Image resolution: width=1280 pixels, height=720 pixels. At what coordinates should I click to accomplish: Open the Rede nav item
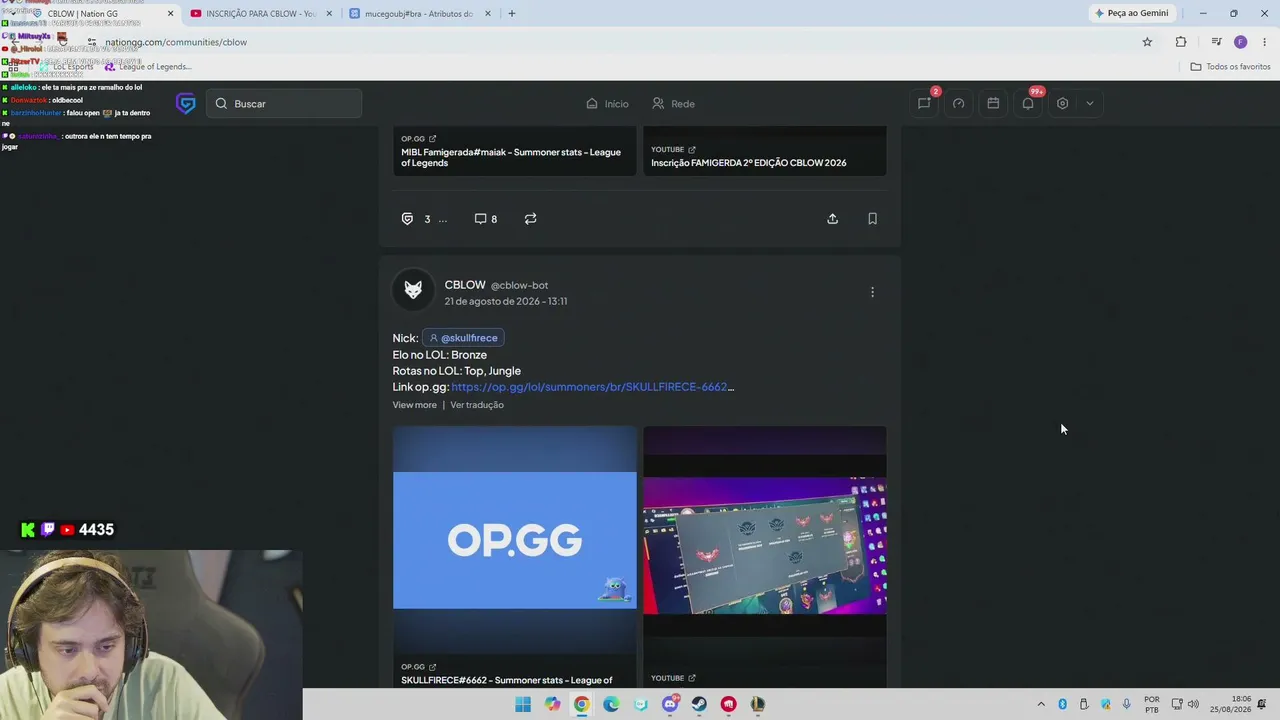(673, 104)
